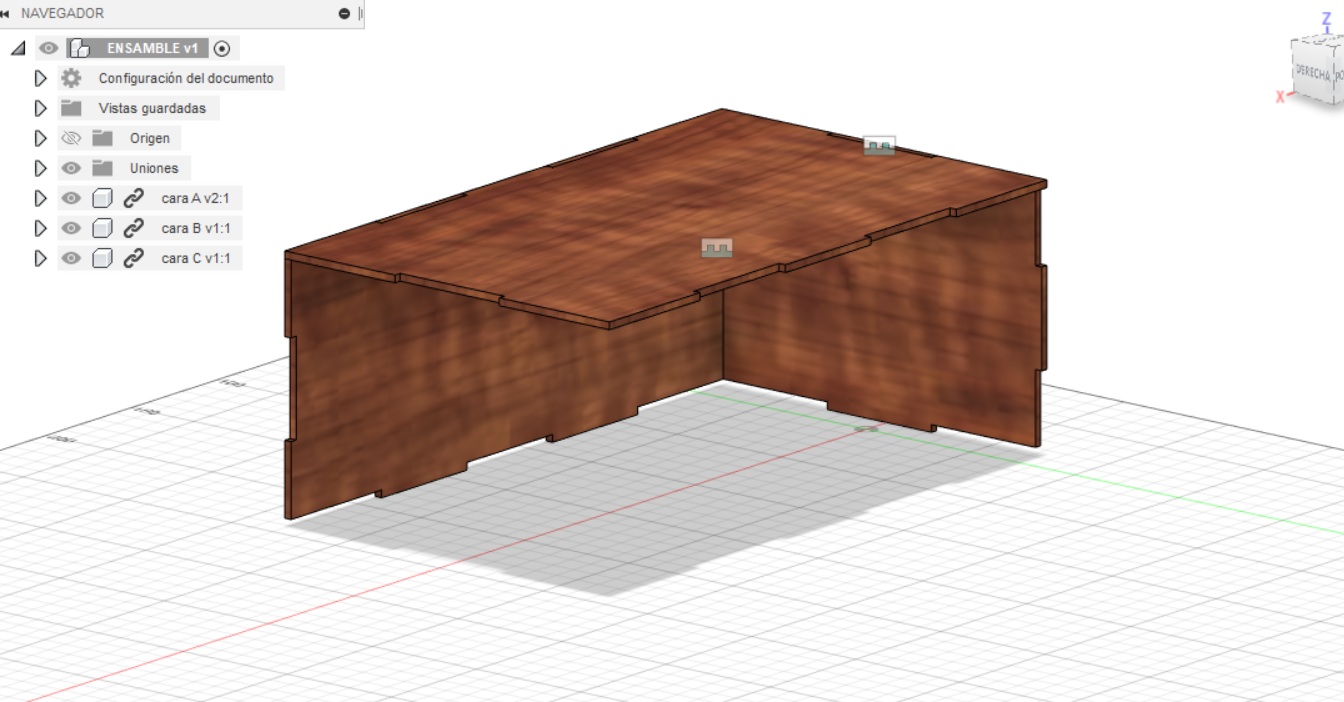
Task: Show the hidden Origen folder
Action: click(71, 138)
